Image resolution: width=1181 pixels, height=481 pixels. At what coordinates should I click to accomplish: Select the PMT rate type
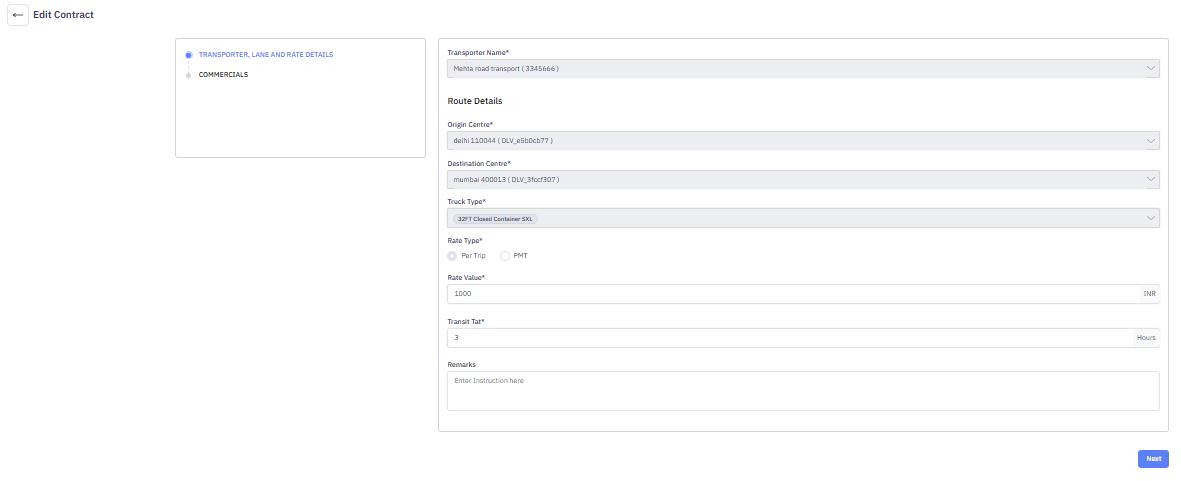coord(505,256)
